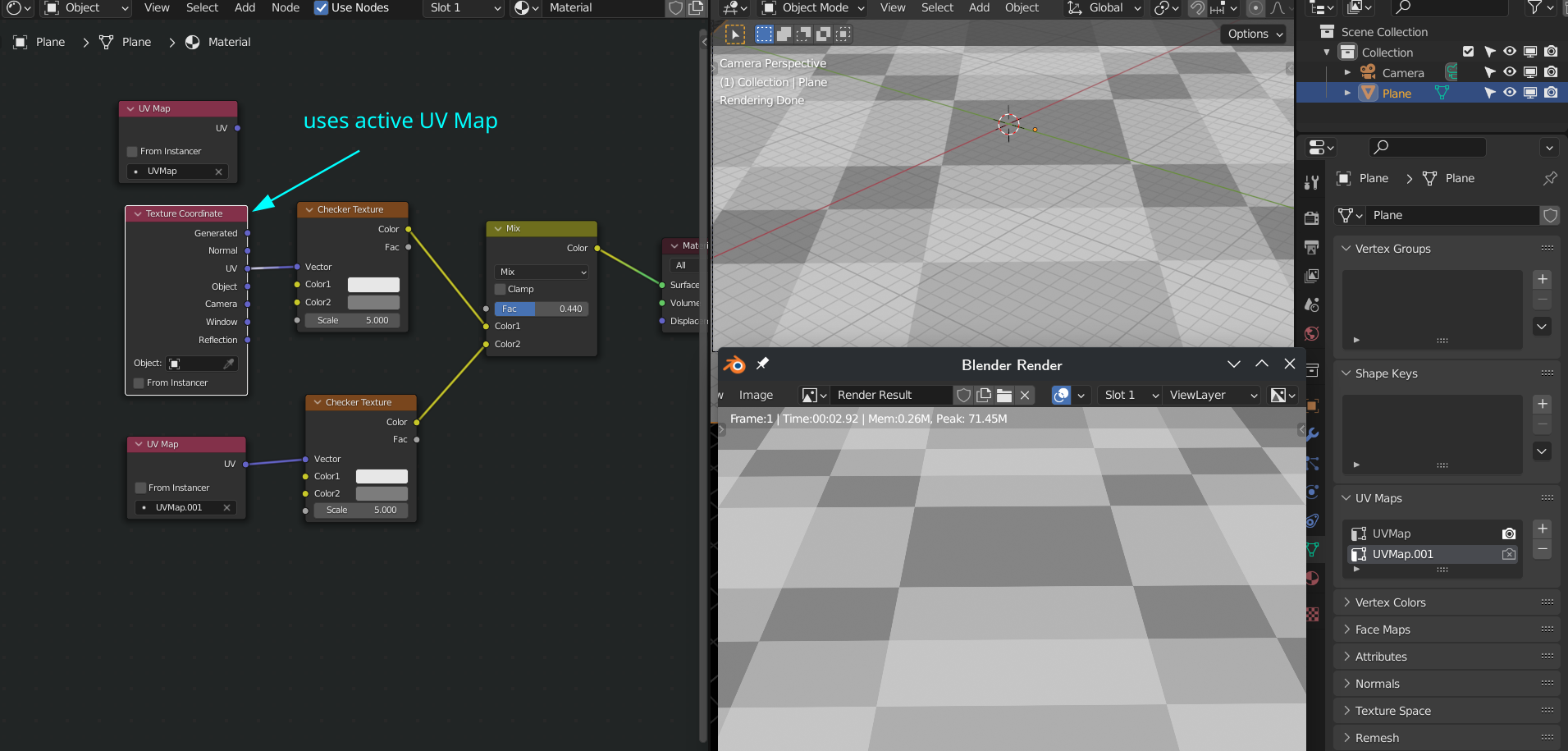Toggle Plane render visibility camera icon

(1551, 93)
